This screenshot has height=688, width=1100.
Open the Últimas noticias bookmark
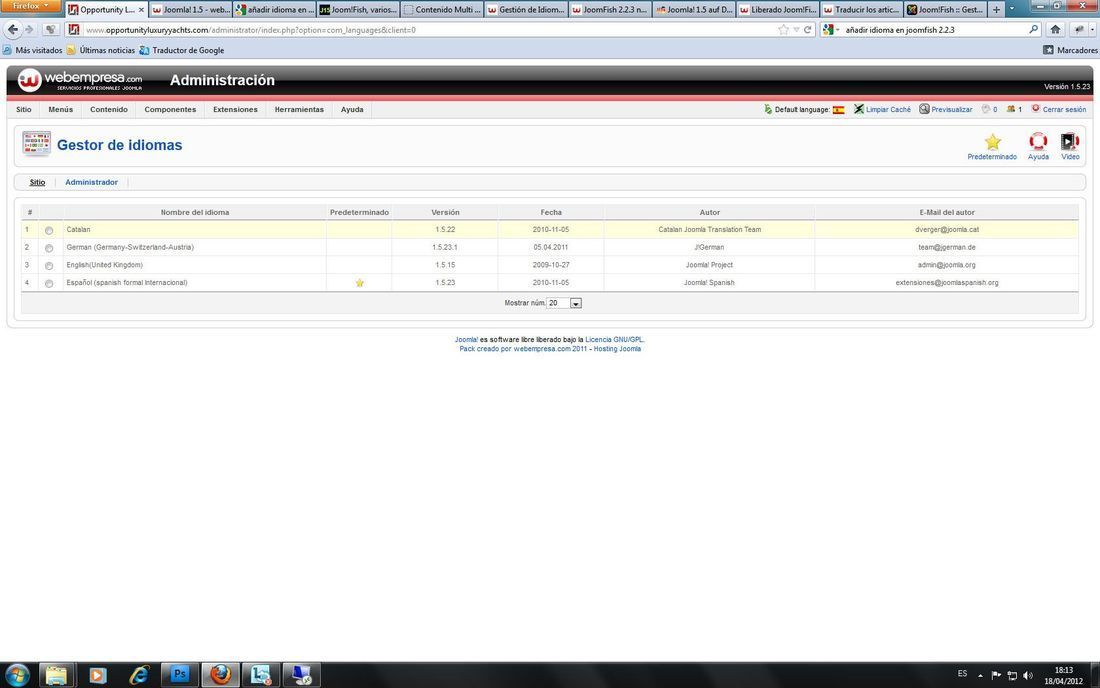(100, 50)
